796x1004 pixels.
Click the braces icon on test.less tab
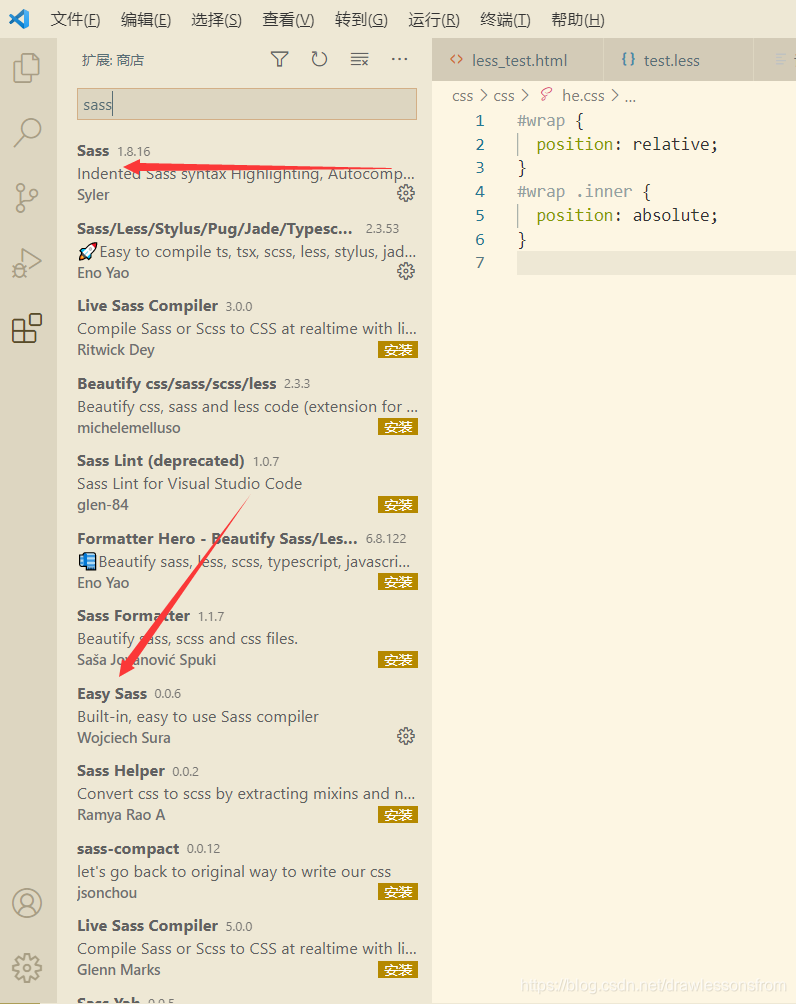628,60
